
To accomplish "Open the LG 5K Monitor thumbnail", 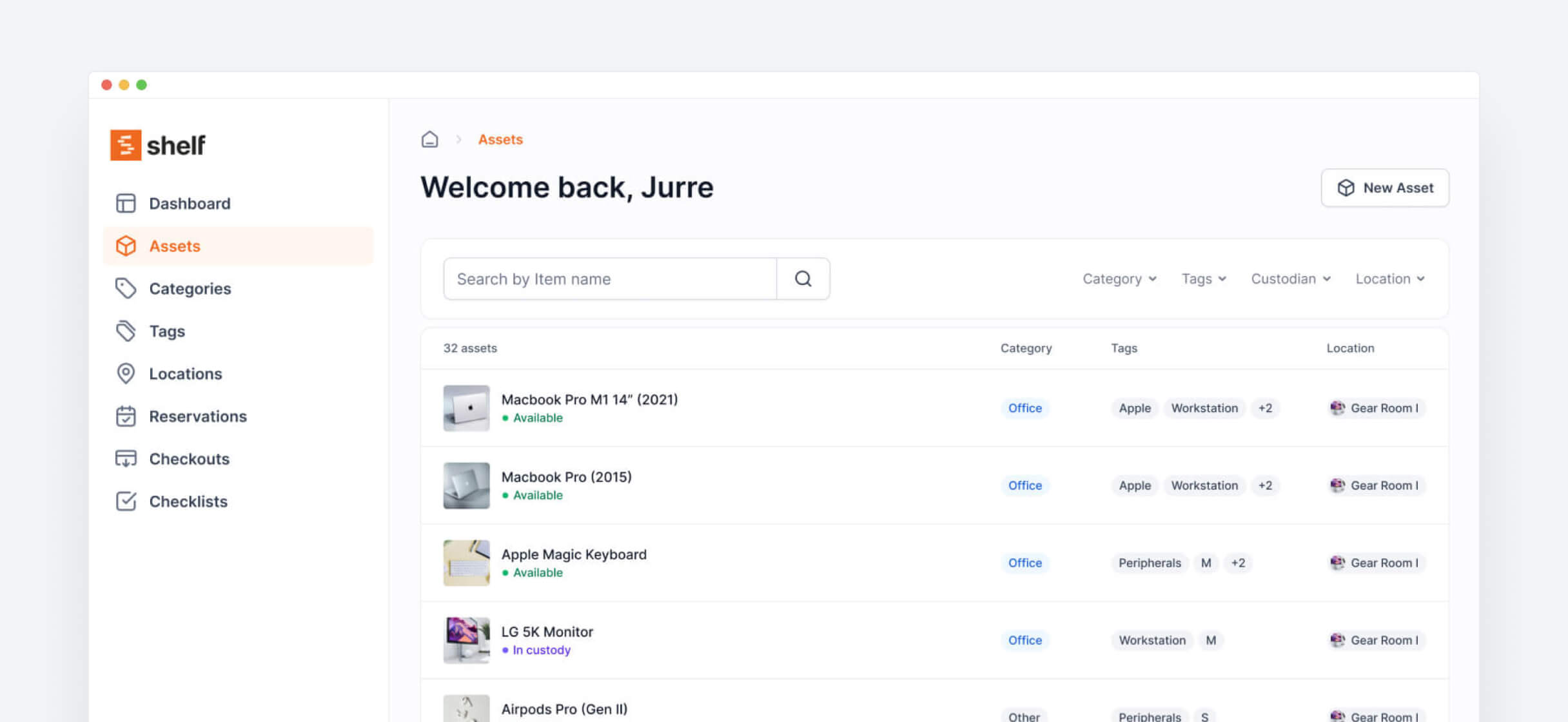I will click(x=466, y=640).
